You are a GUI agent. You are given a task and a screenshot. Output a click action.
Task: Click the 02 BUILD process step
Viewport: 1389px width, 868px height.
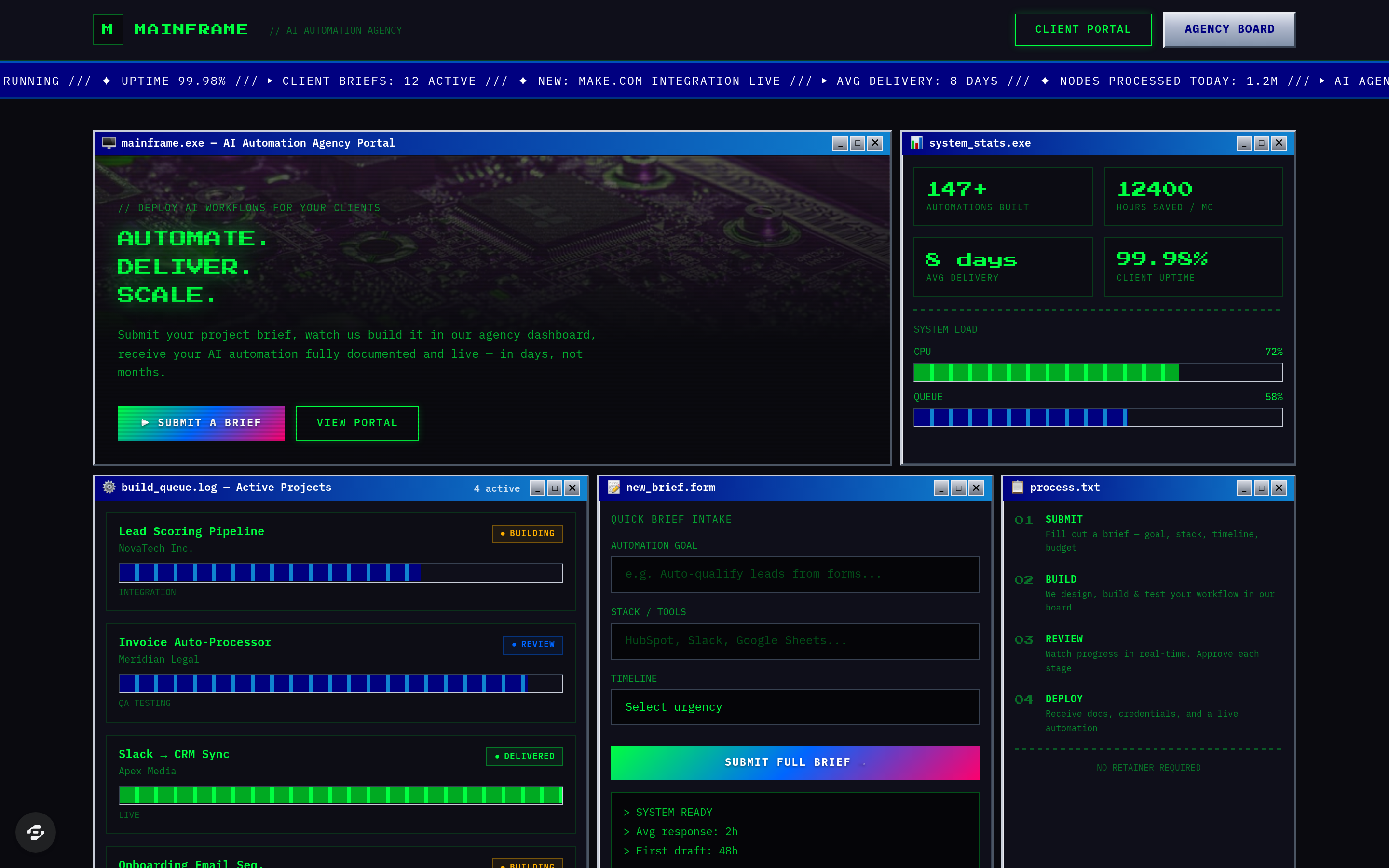(1148, 593)
